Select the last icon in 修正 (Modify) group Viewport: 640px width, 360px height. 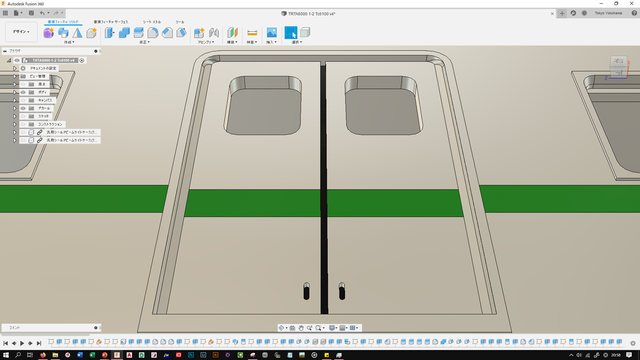coord(182,33)
